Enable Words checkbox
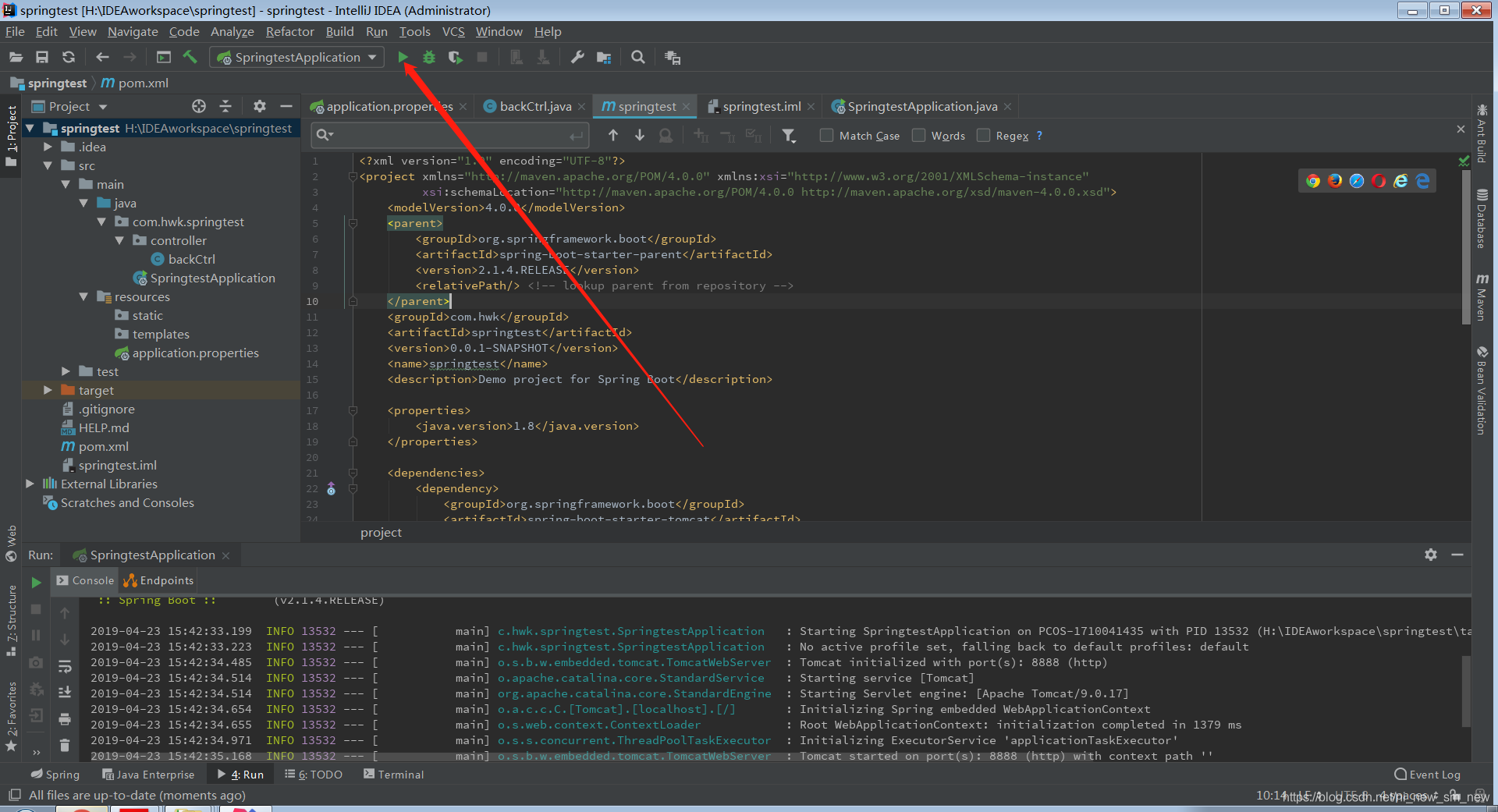Screen dimensions: 1498x812 918,136
